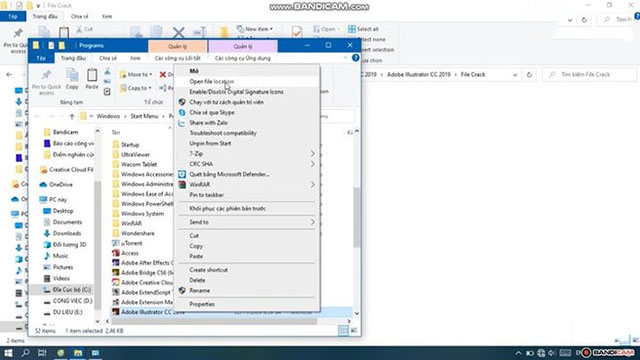
Task: Open the Windows Start menu
Action: pos(8,353)
